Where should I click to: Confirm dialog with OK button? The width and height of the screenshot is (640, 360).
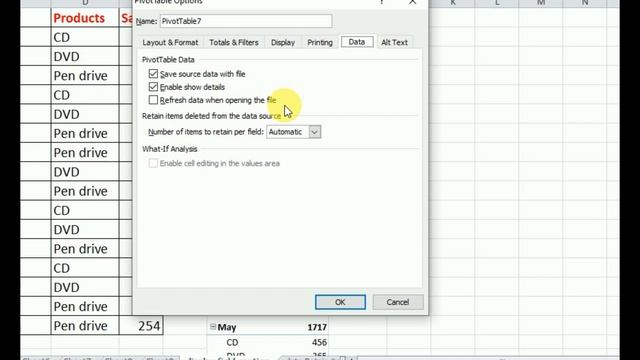340,302
